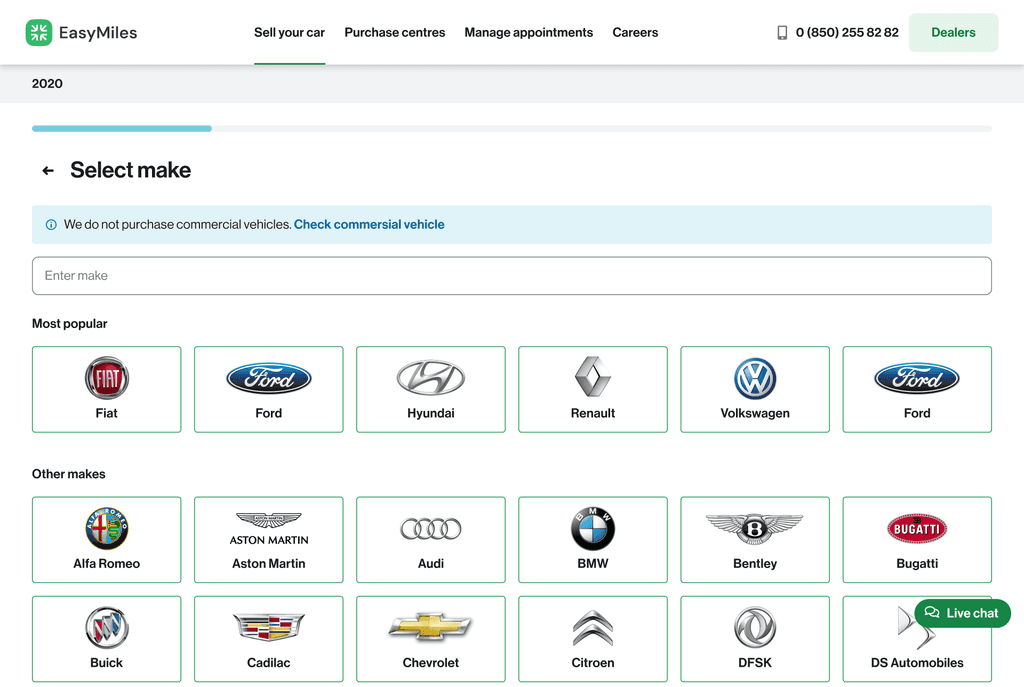Select the Renault make card
The width and height of the screenshot is (1024, 687).
[593, 389]
